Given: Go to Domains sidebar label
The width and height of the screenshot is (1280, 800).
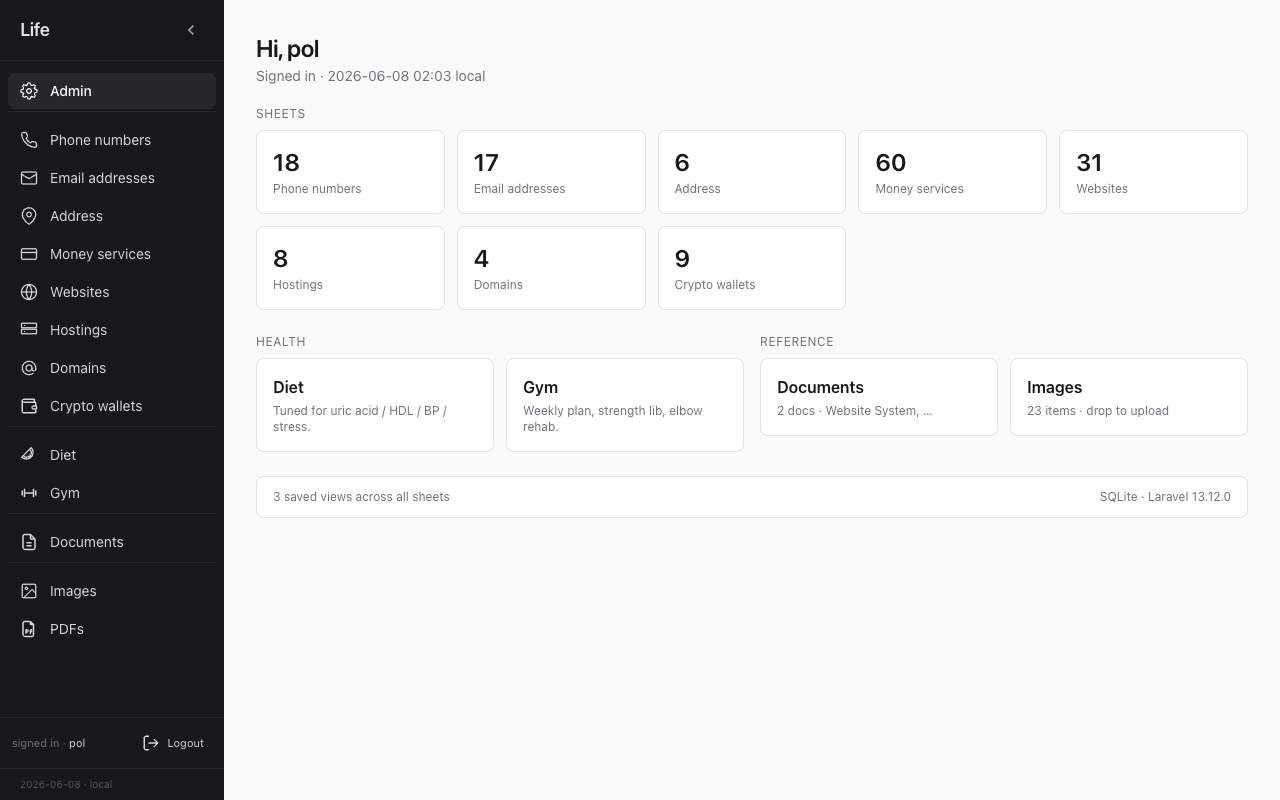Looking at the screenshot, I should click(78, 368).
